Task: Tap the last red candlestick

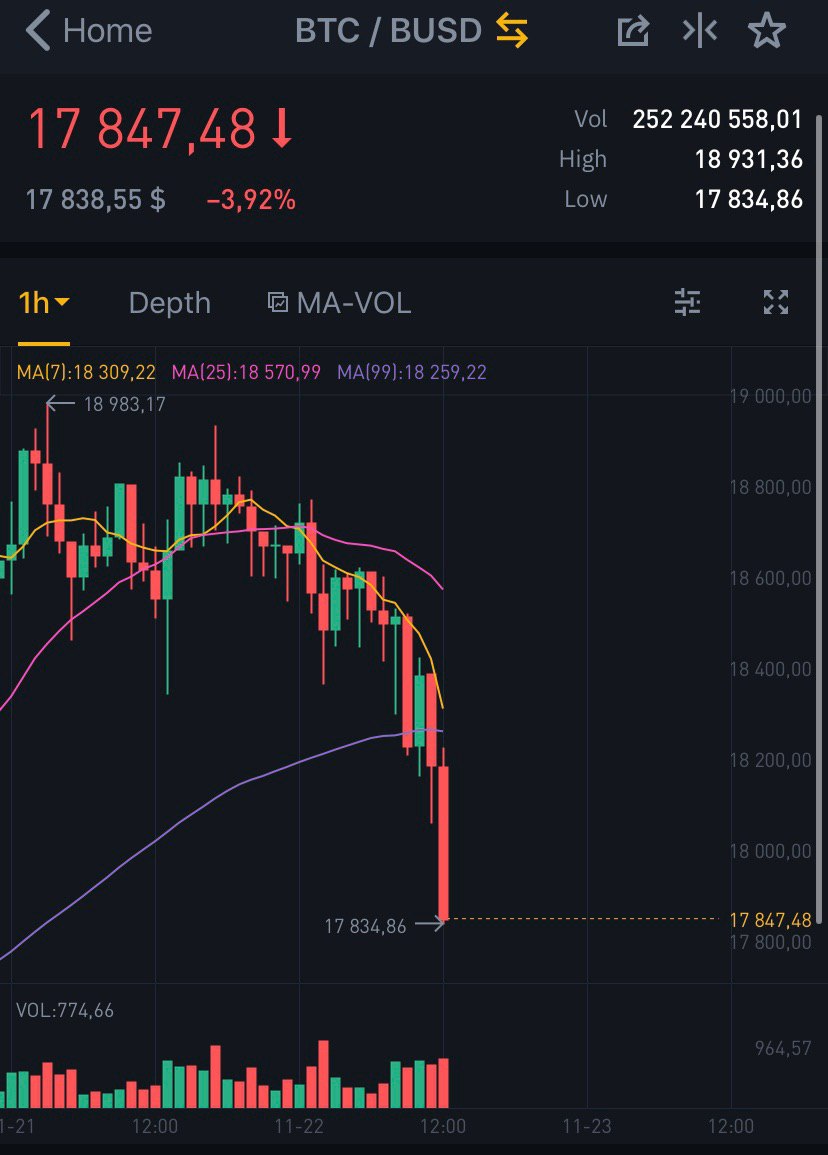Action: tap(443, 842)
